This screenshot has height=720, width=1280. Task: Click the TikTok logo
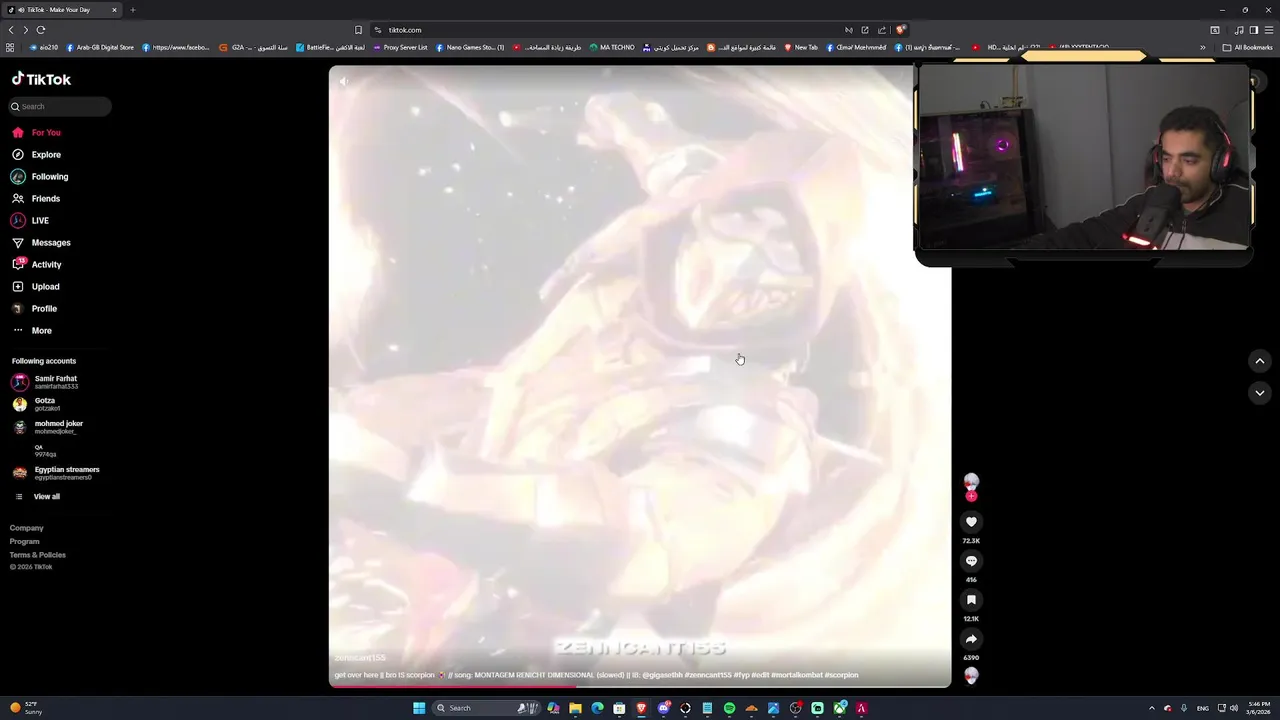tap(41, 79)
